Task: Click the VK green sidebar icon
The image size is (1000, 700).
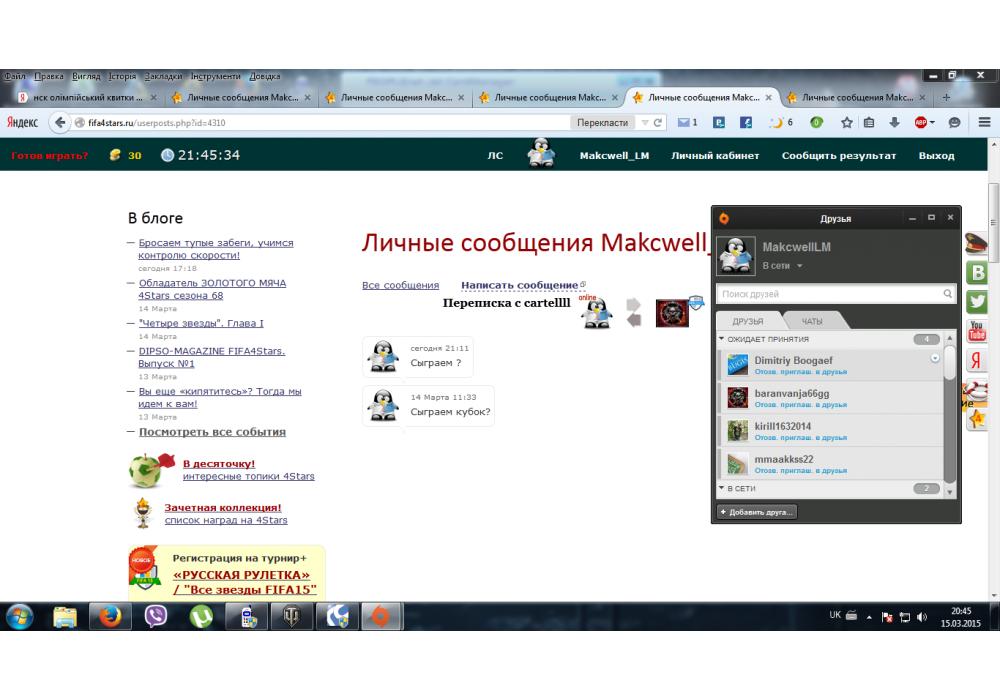Action: point(976,273)
